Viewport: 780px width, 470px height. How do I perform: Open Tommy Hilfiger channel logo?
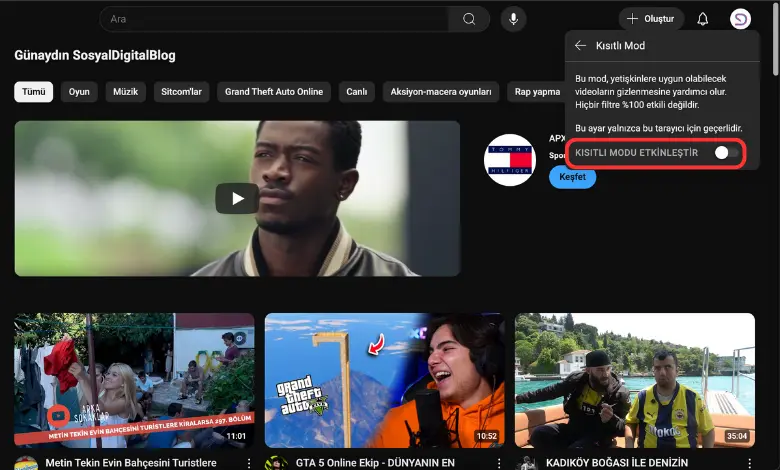tap(510, 160)
